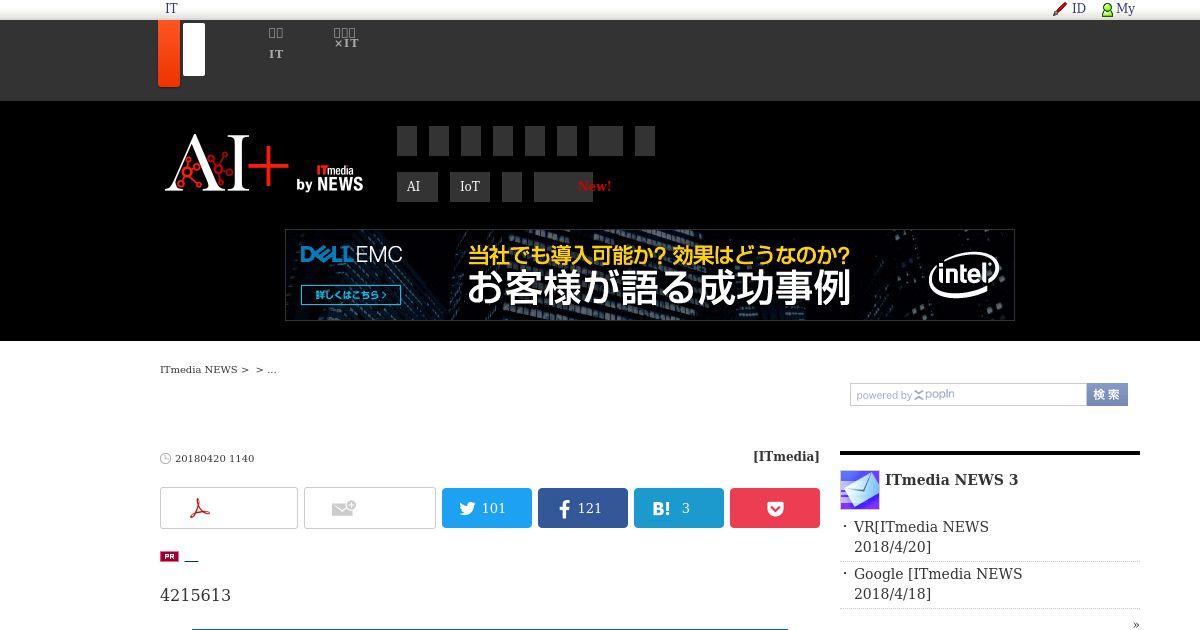This screenshot has width=1200, height=630.
Task: Bookmark with Hatena B! button
Action: 679,508
